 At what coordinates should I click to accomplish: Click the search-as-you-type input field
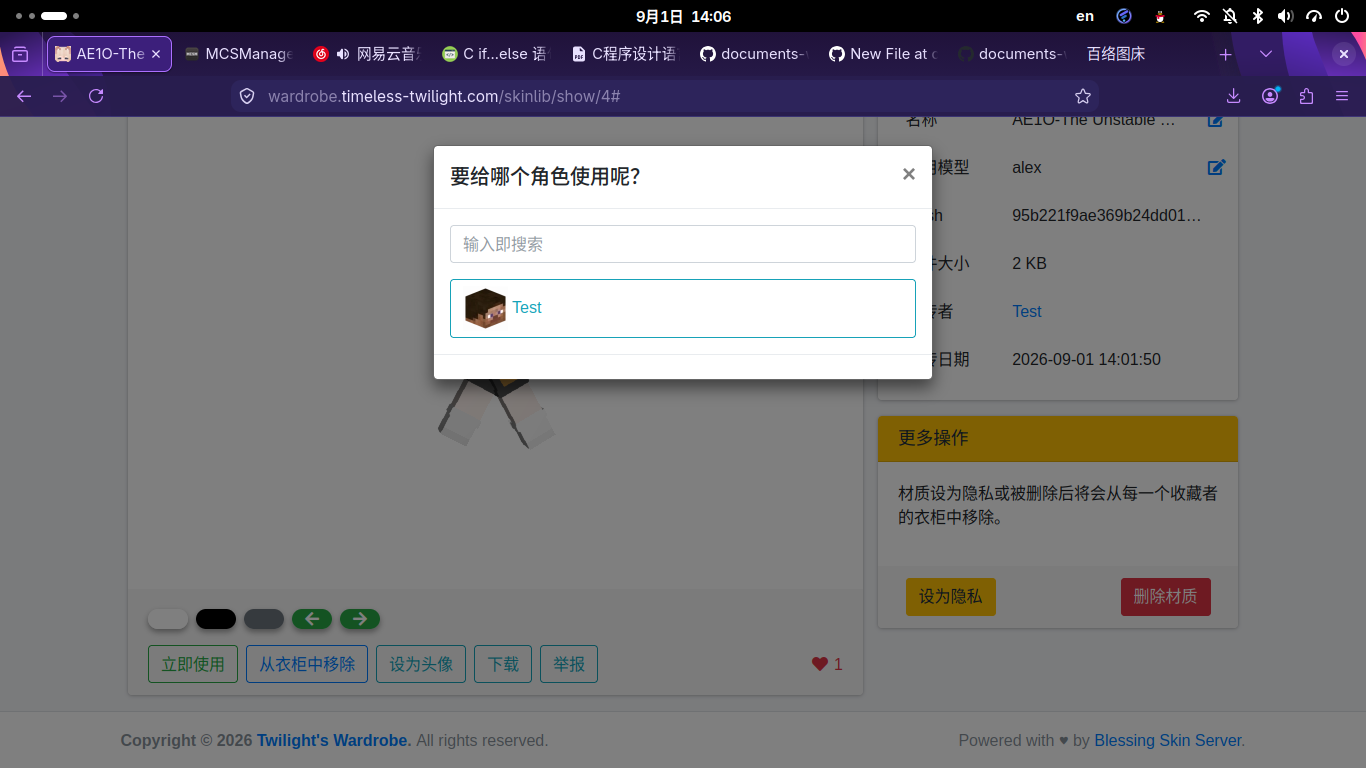point(683,244)
